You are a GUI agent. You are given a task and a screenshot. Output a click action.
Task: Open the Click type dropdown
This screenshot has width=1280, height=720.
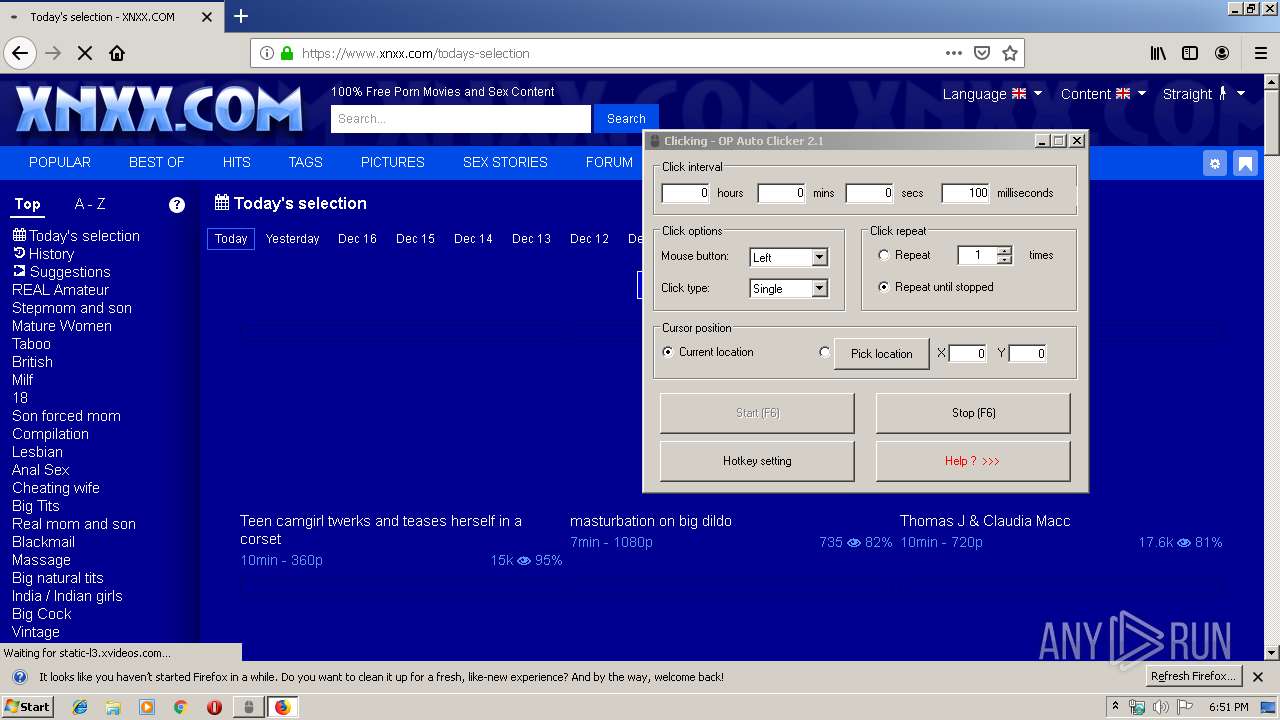pos(819,288)
